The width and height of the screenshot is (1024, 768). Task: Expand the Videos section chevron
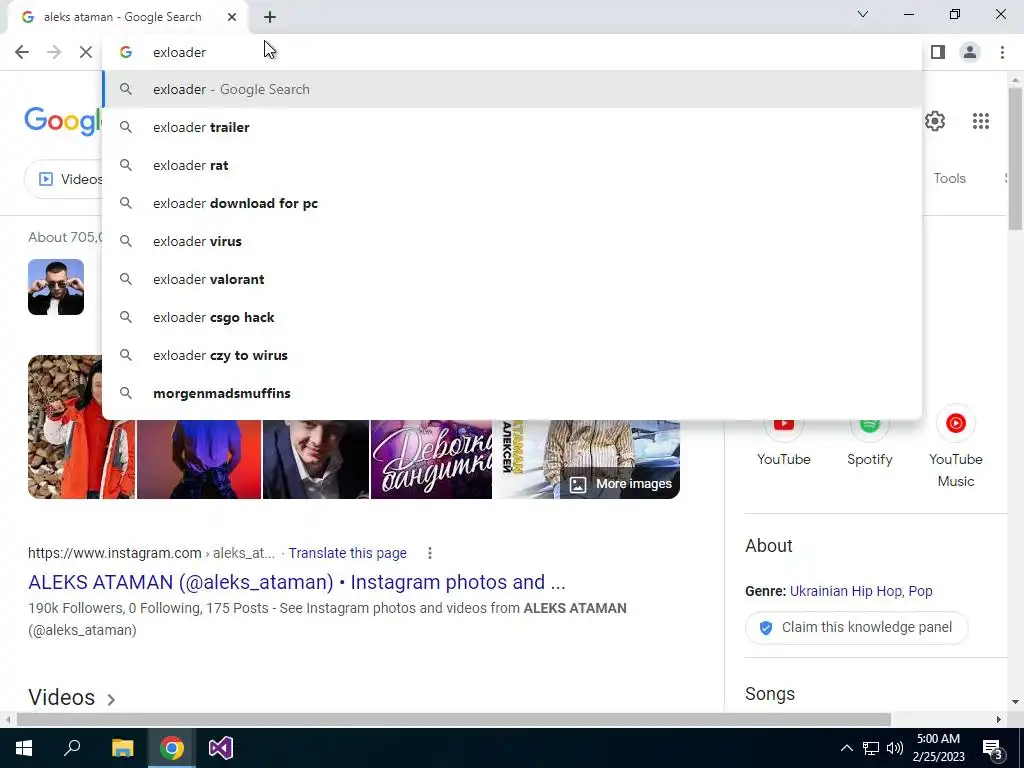click(111, 699)
